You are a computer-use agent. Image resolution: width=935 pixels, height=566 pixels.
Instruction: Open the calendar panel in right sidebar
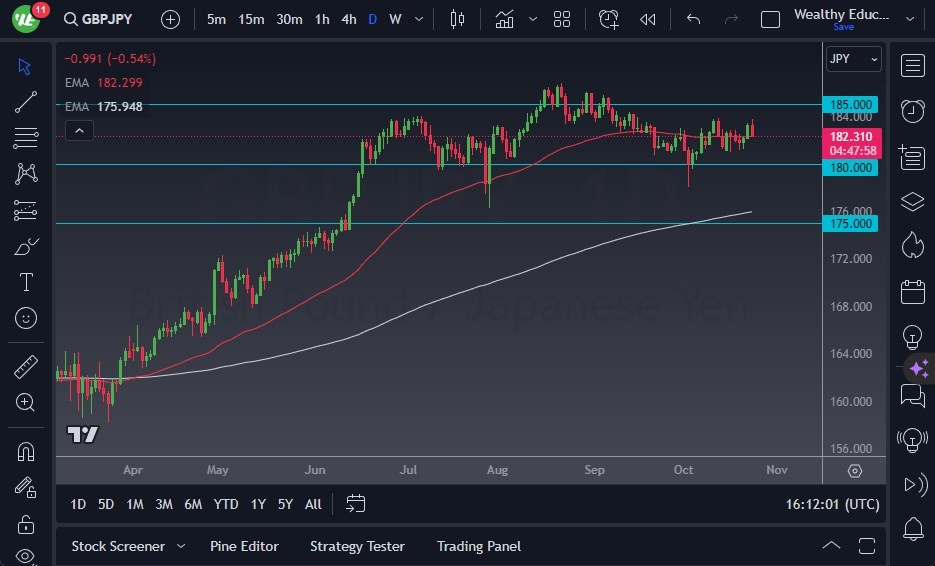912,292
